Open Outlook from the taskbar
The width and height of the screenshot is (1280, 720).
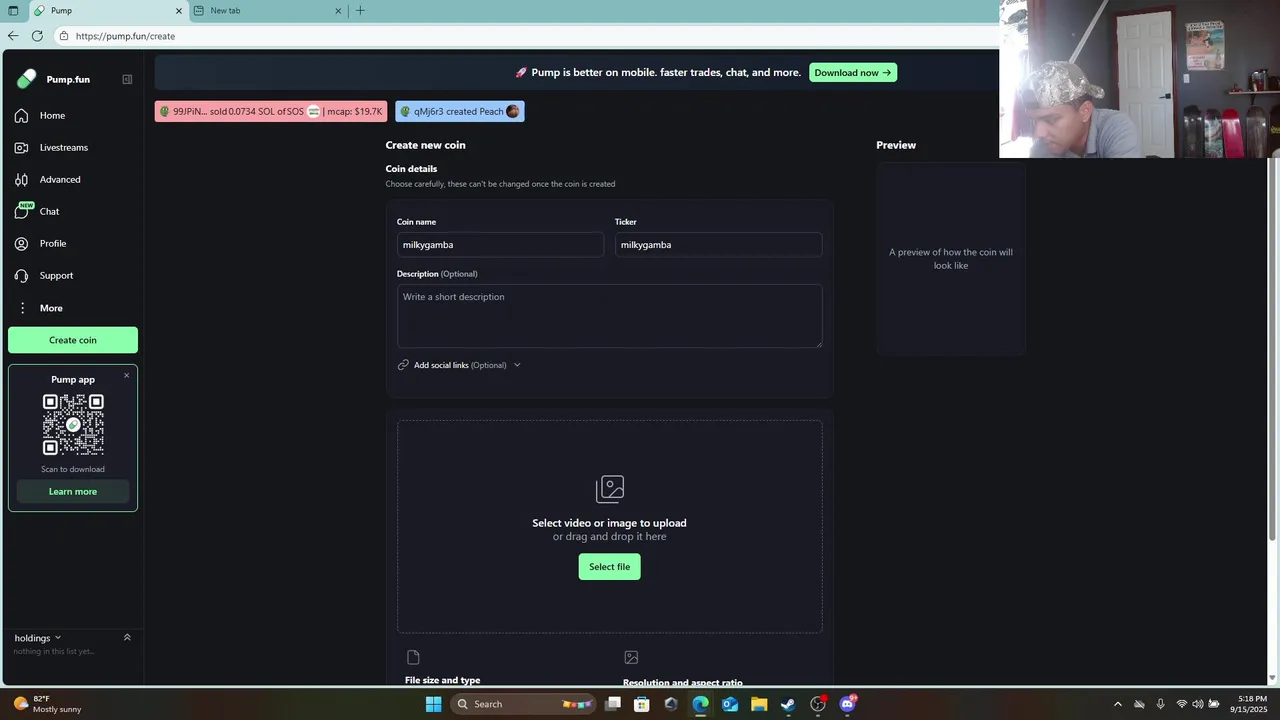pyautogui.click(x=730, y=704)
